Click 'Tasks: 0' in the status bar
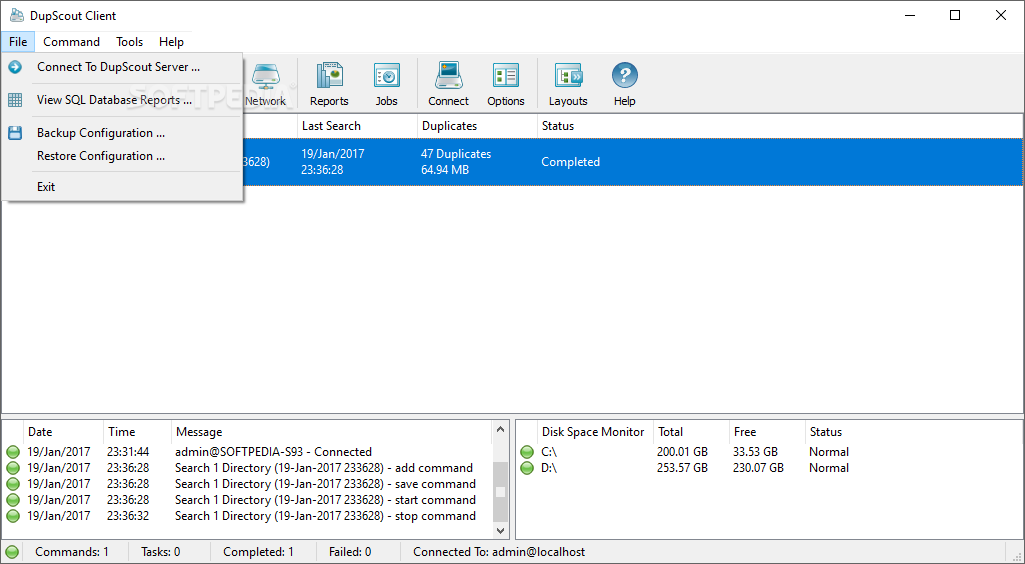Viewport: 1025px width, 564px height. (x=161, y=552)
